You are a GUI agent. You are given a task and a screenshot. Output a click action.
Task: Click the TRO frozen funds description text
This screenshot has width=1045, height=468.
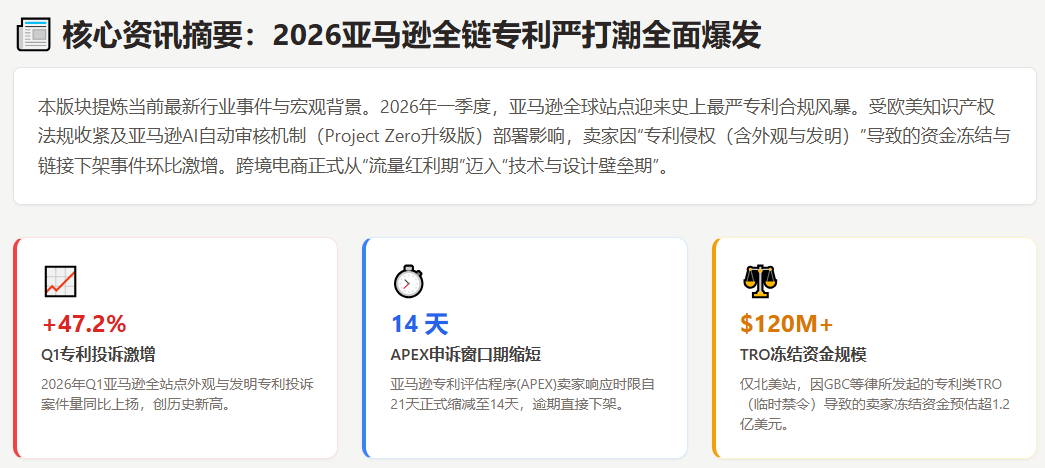871,404
